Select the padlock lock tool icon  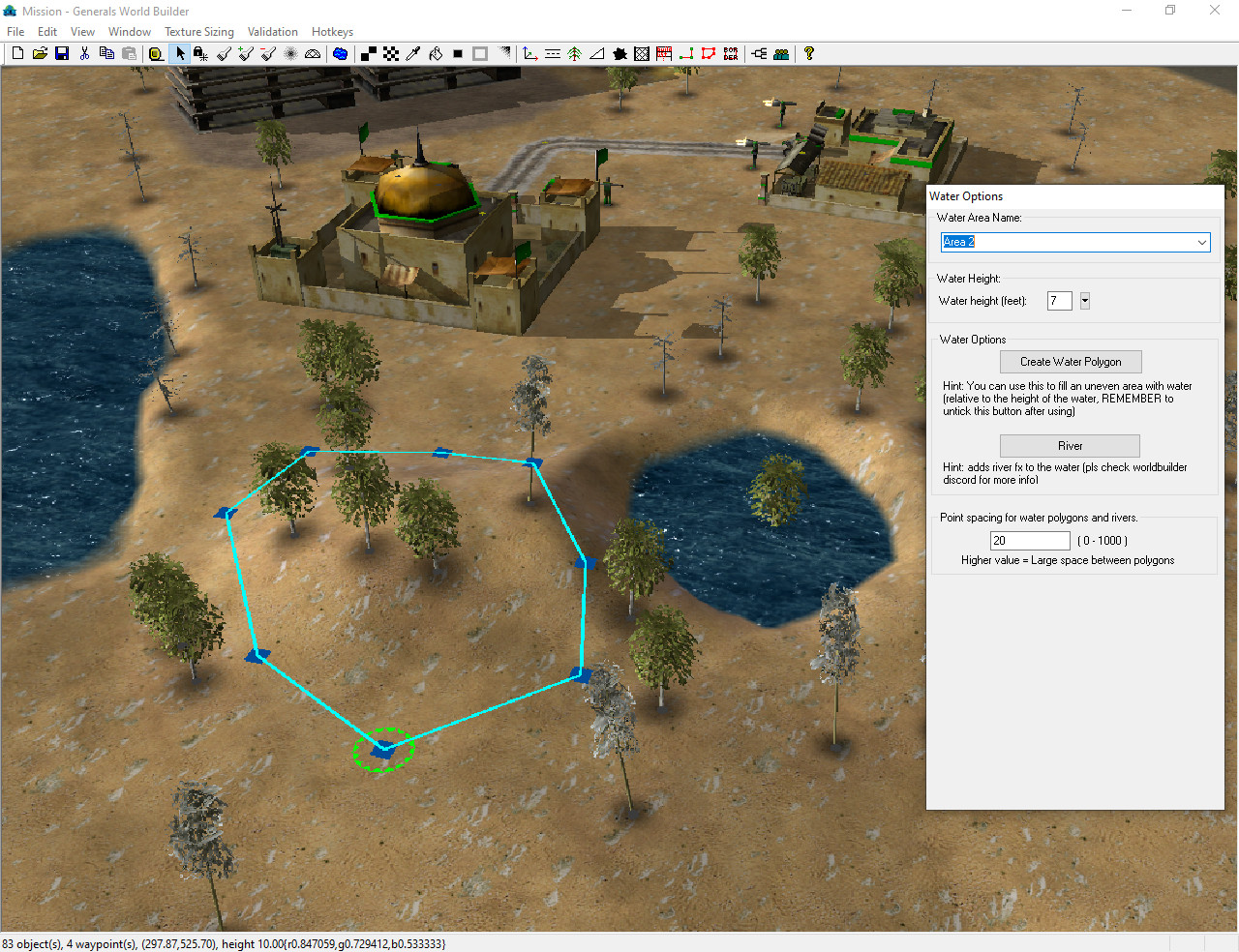click(200, 53)
